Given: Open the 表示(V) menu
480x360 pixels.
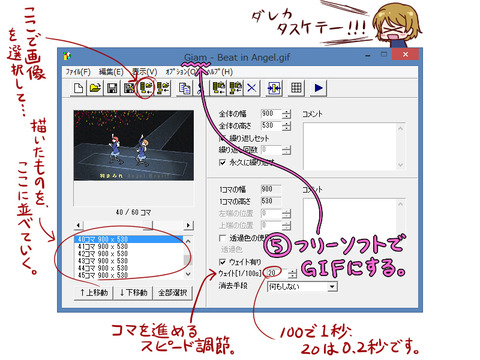Looking at the screenshot, I should coord(144,72).
